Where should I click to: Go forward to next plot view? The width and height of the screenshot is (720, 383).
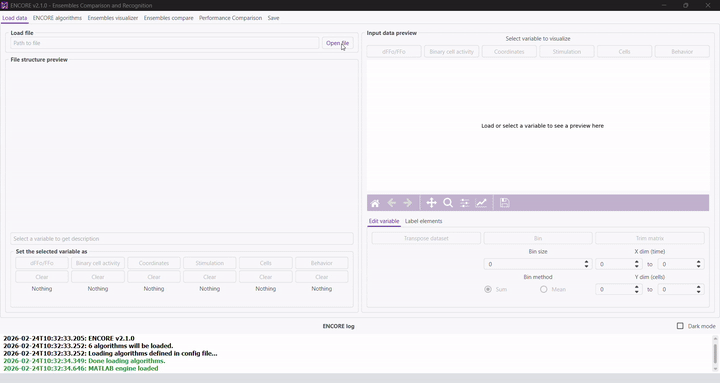(x=408, y=203)
